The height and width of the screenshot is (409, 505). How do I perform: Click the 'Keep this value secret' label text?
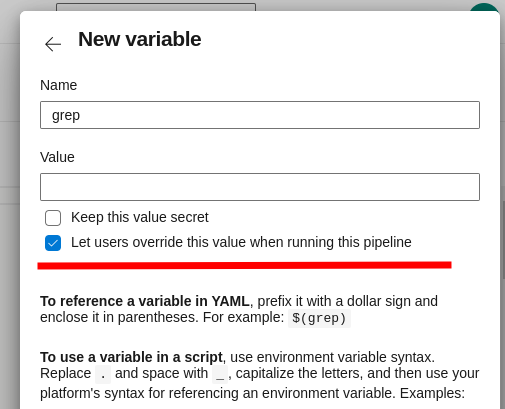pos(140,217)
